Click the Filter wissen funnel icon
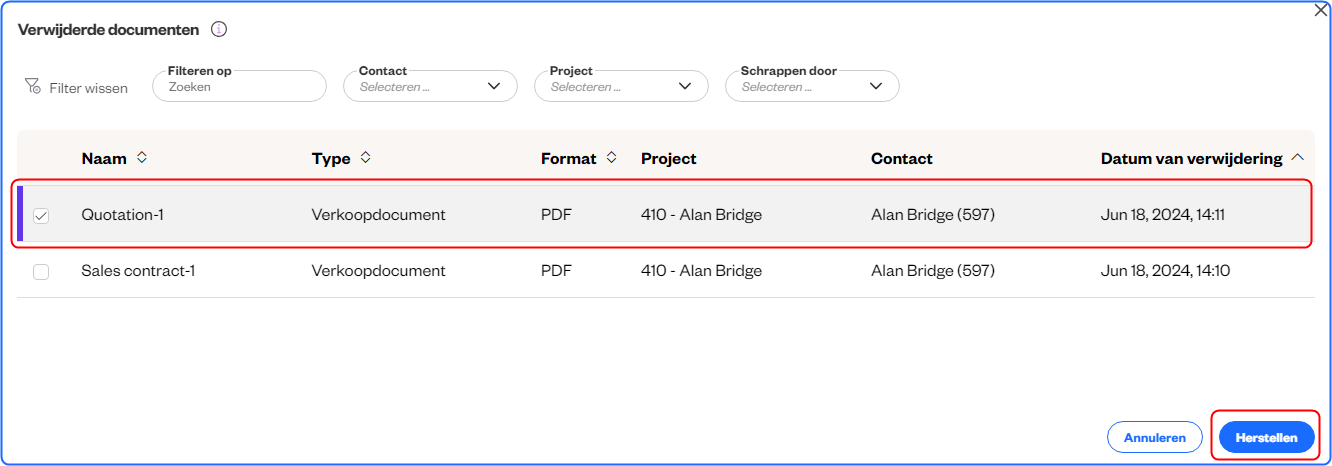The image size is (1332, 466). (33, 87)
